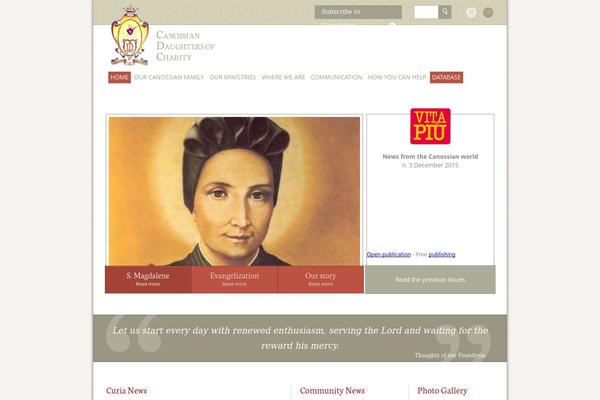Go to the Home menu item

coord(119,77)
